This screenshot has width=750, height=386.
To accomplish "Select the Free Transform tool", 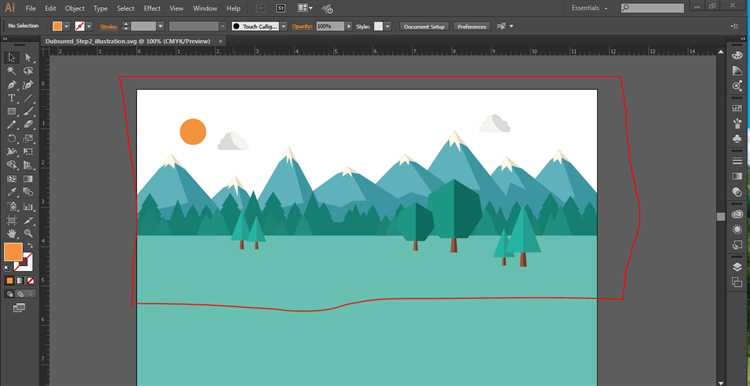I will point(28,152).
